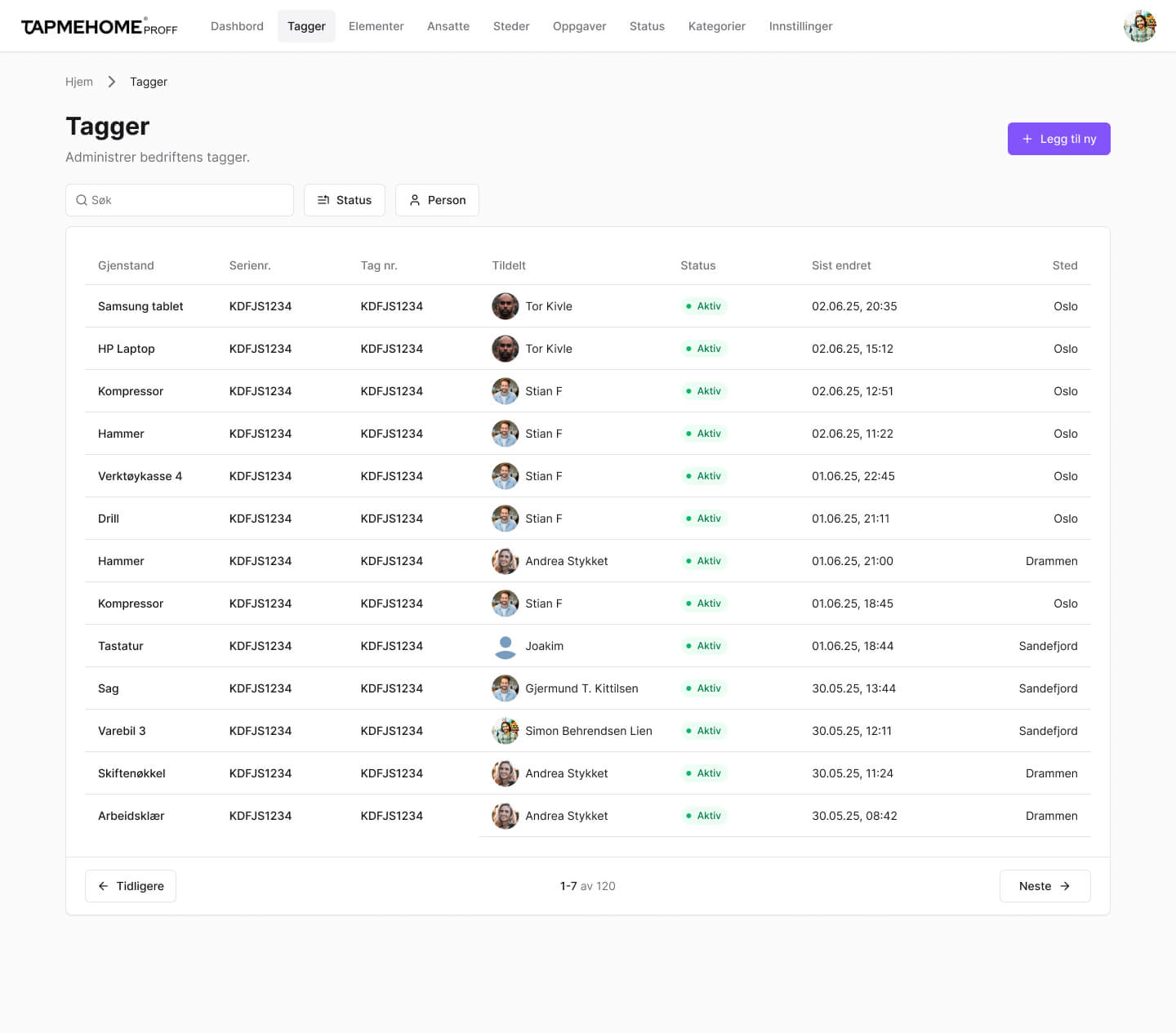Navigate to Hjem in the breadcrumb
Screen dimensions: 1176x1033
pos(79,82)
